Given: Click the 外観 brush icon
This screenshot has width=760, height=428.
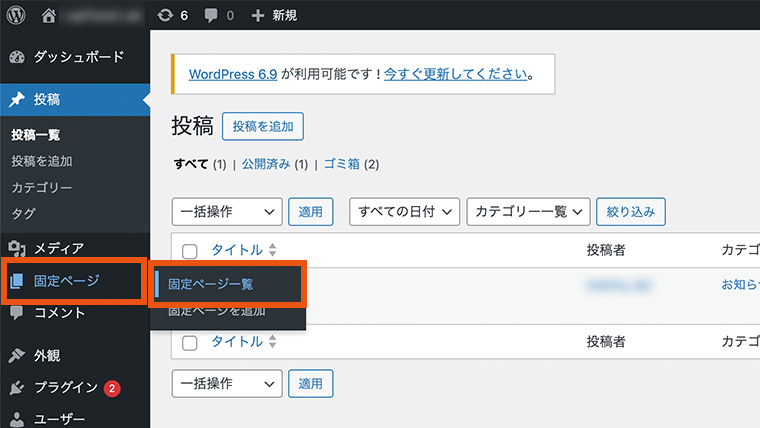Looking at the screenshot, I should click(17, 355).
